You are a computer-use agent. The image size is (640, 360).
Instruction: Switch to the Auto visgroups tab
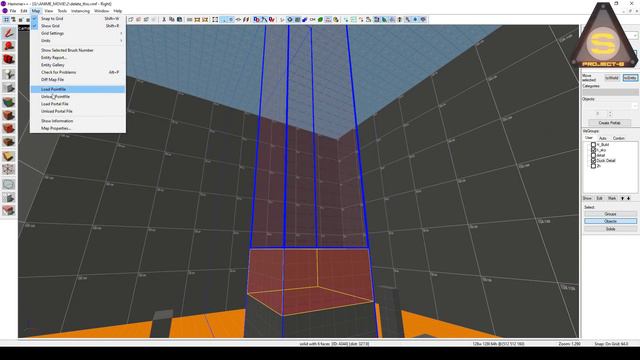[602, 138]
